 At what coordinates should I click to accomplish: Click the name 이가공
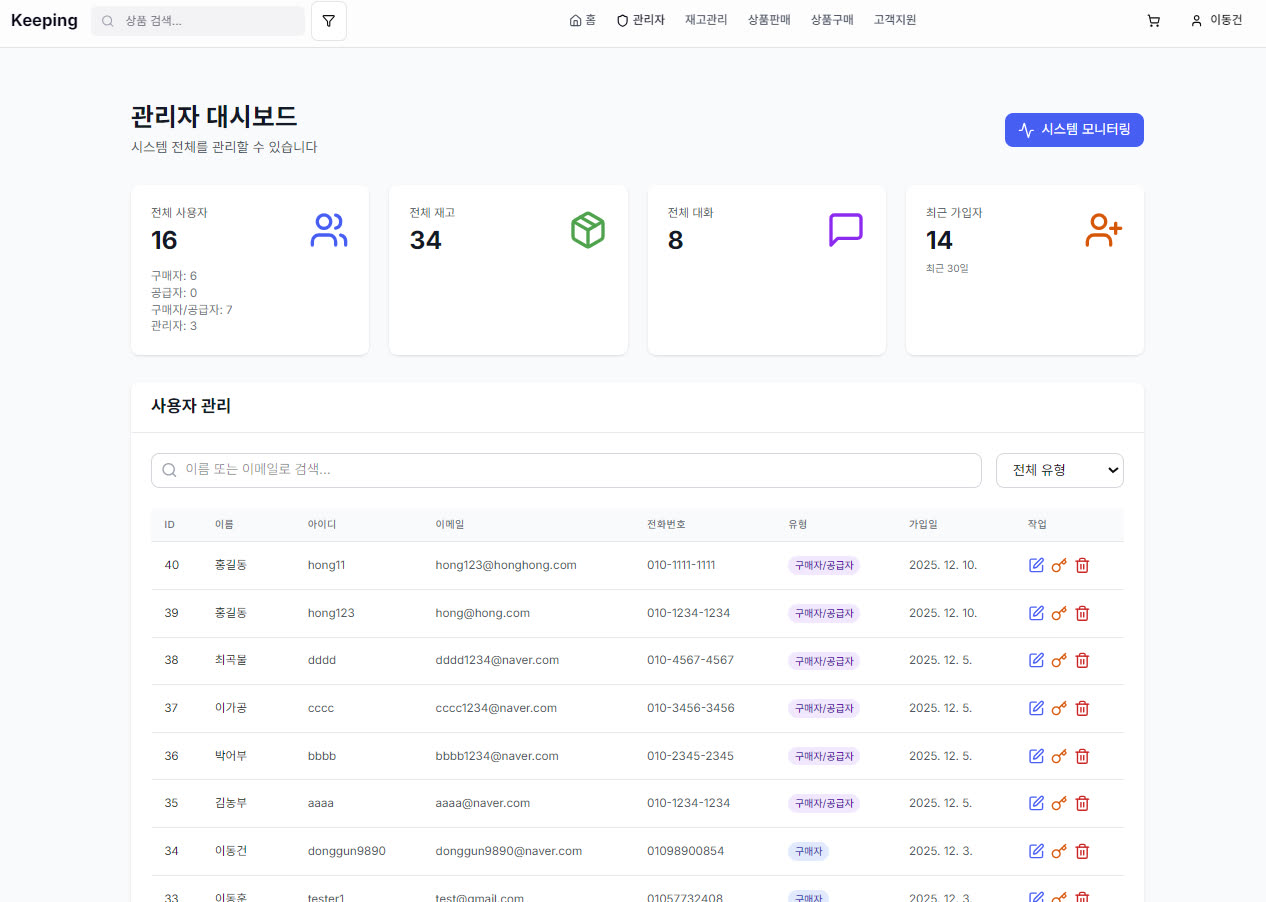click(231, 708)
